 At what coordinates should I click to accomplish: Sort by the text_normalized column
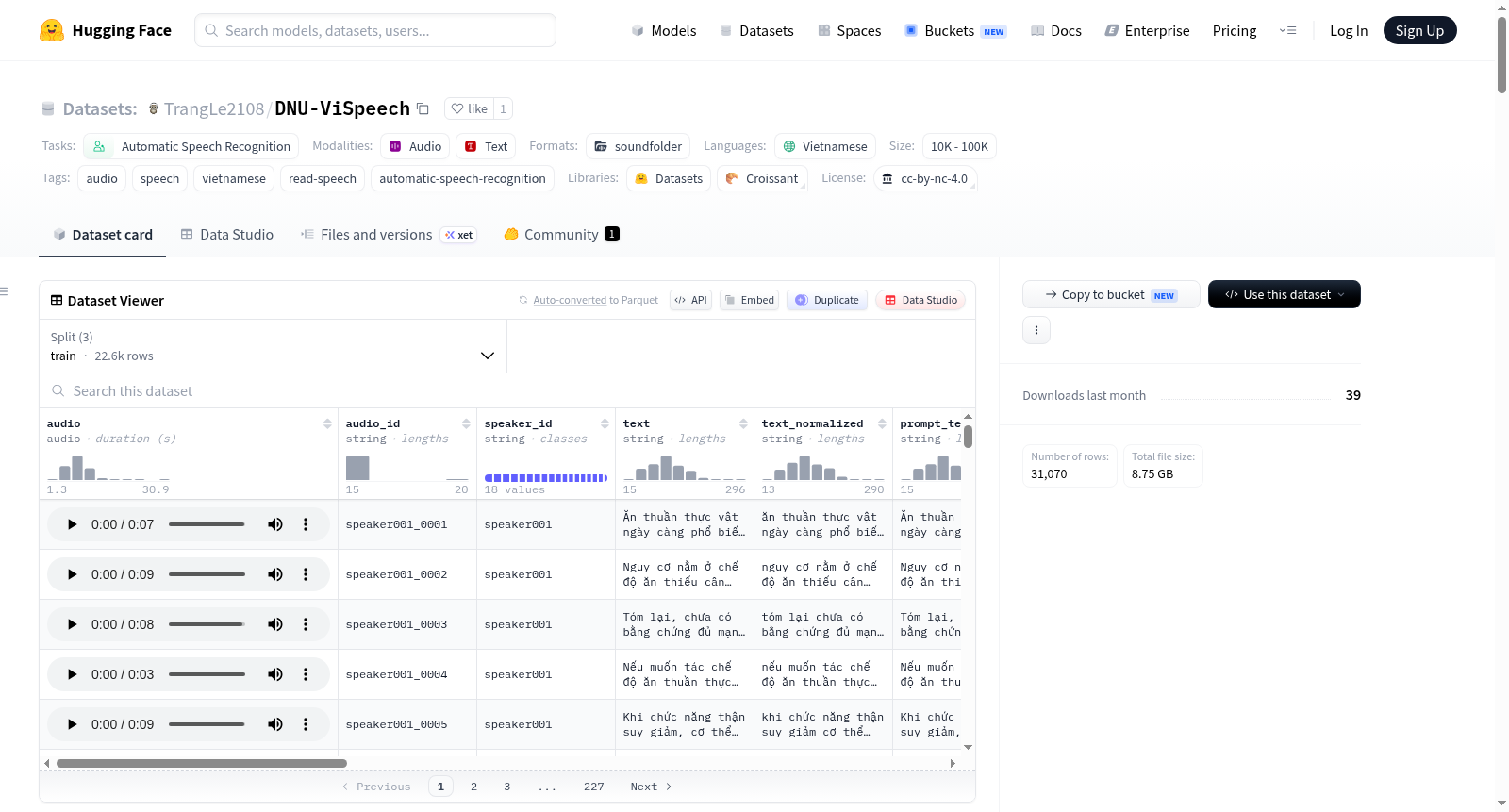[882, 423]
